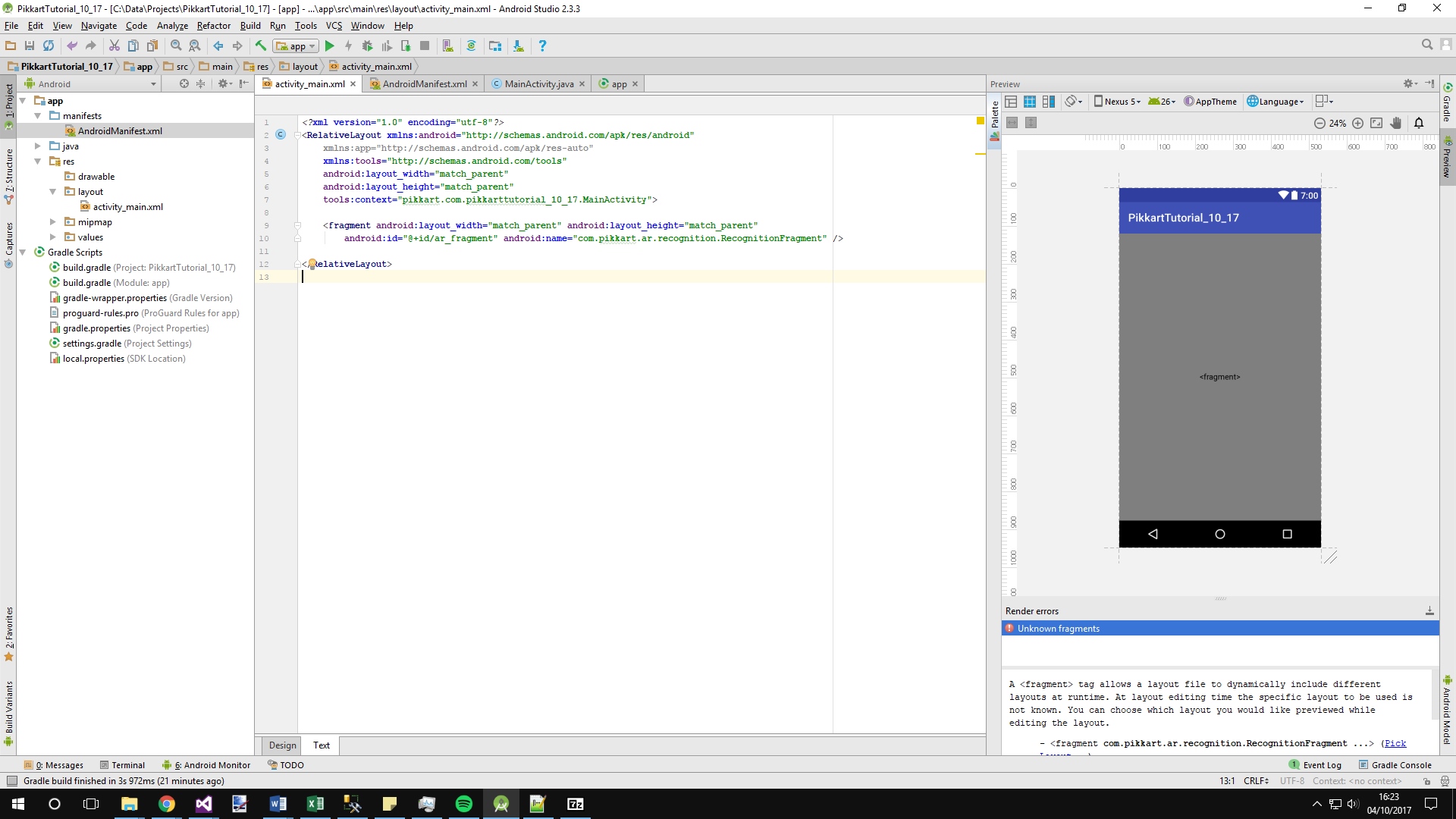Switch to the MainActivity.java editor tab
This screenshot has width=1456, height=819.
click(538, 84)
